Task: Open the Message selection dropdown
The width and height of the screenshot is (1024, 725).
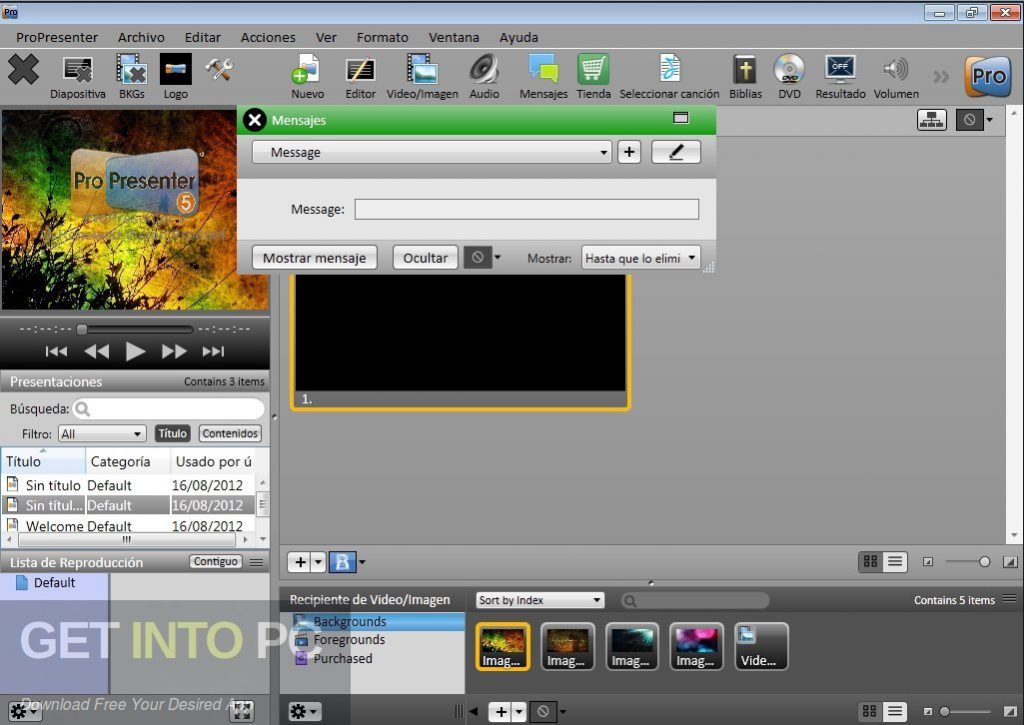Action: pyautogui.click(x=432, y=152)
